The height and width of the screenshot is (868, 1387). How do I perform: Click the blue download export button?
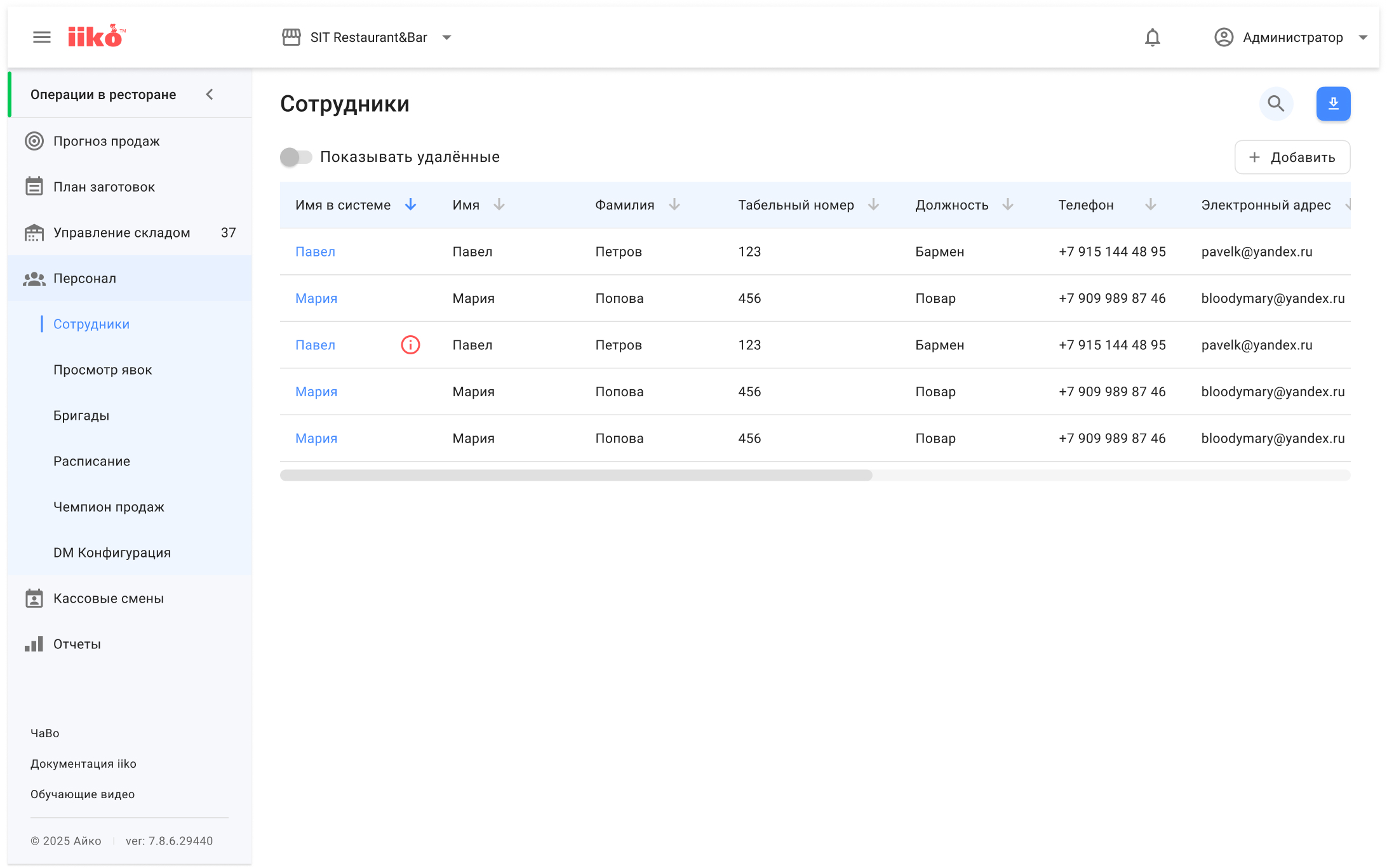click(x=1333, y=103)
